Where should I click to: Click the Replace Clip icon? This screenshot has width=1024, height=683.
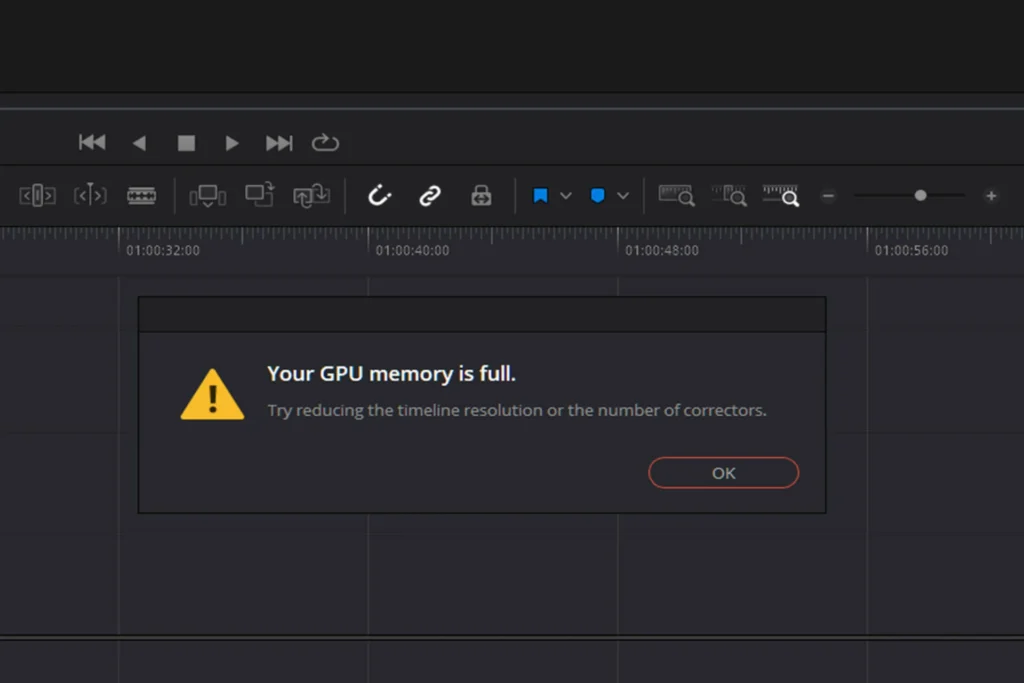(x=311, y=195)
